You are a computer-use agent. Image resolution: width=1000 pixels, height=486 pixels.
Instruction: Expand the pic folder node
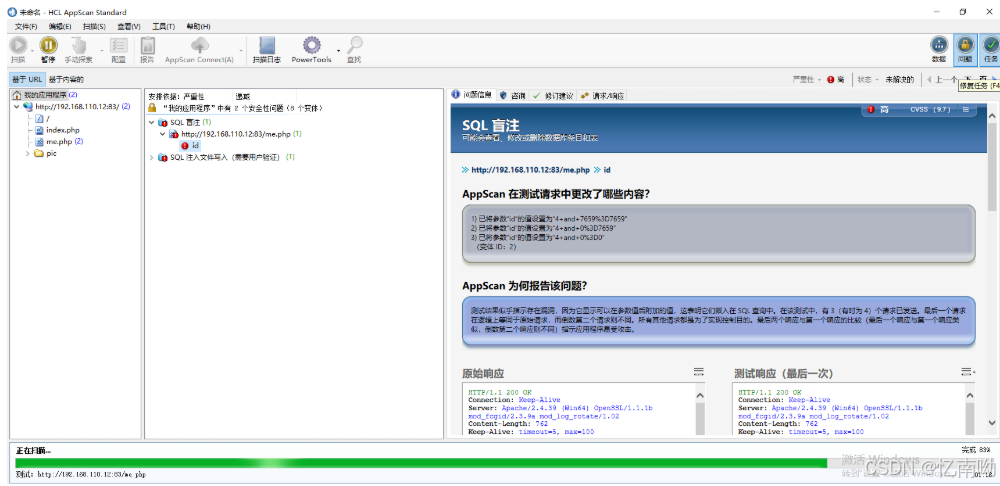[x=27, y=153]
